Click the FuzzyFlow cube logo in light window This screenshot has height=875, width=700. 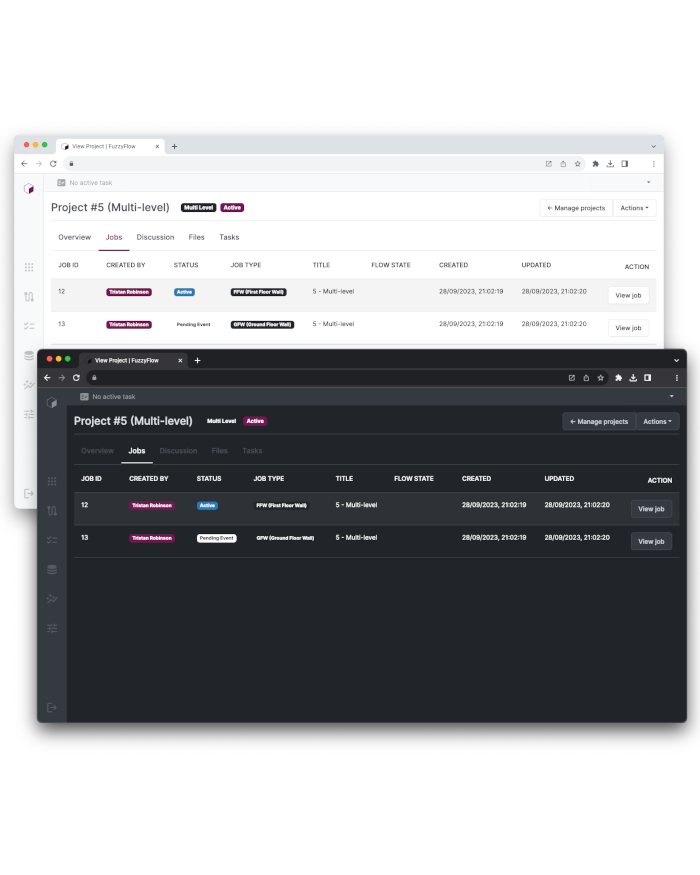[x=29, y=188]
